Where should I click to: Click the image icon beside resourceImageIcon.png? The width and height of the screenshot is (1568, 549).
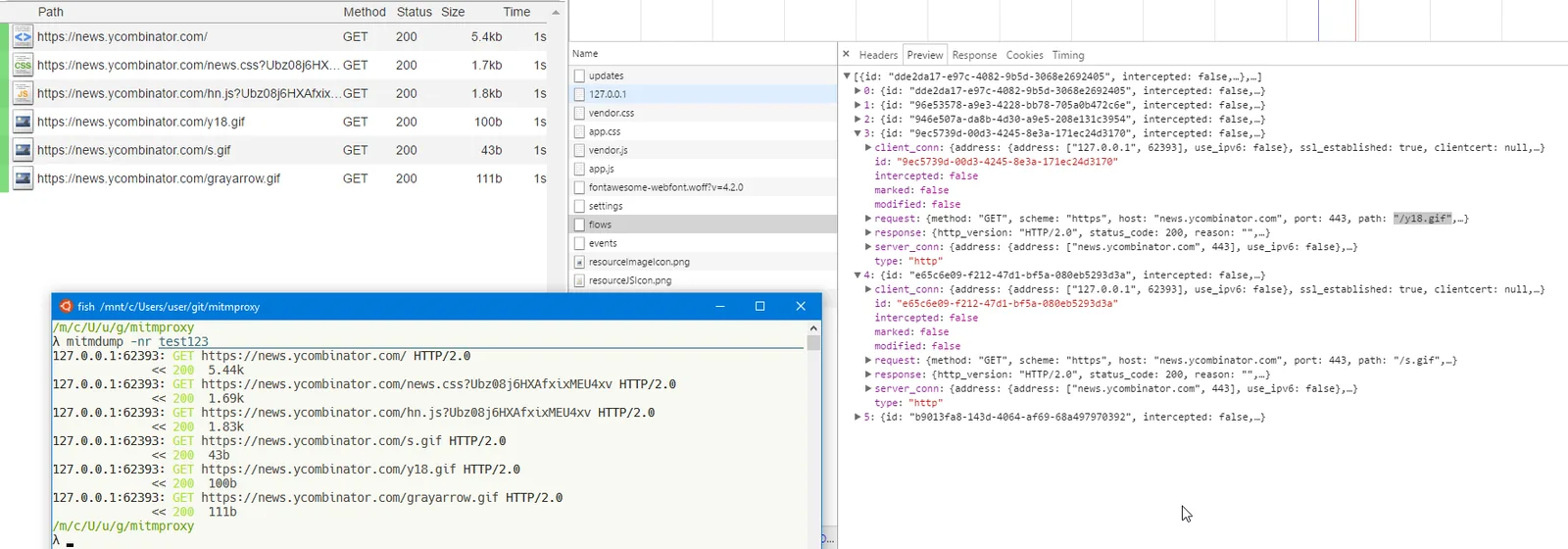click(579, 262)
